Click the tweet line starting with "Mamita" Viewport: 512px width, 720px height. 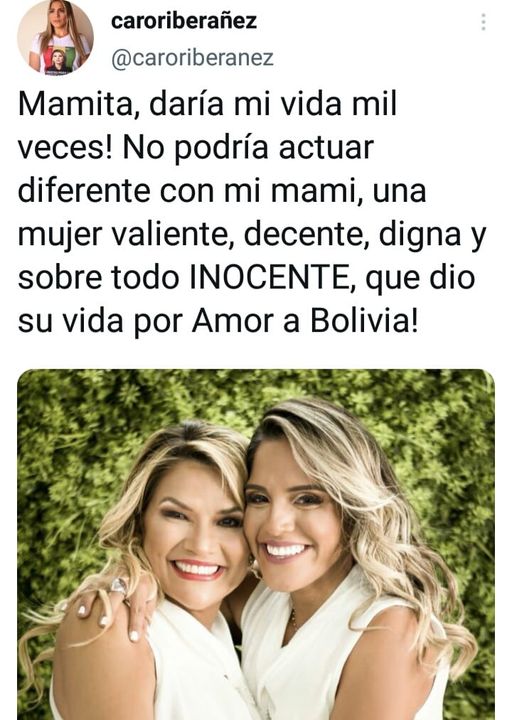point(207,105)
